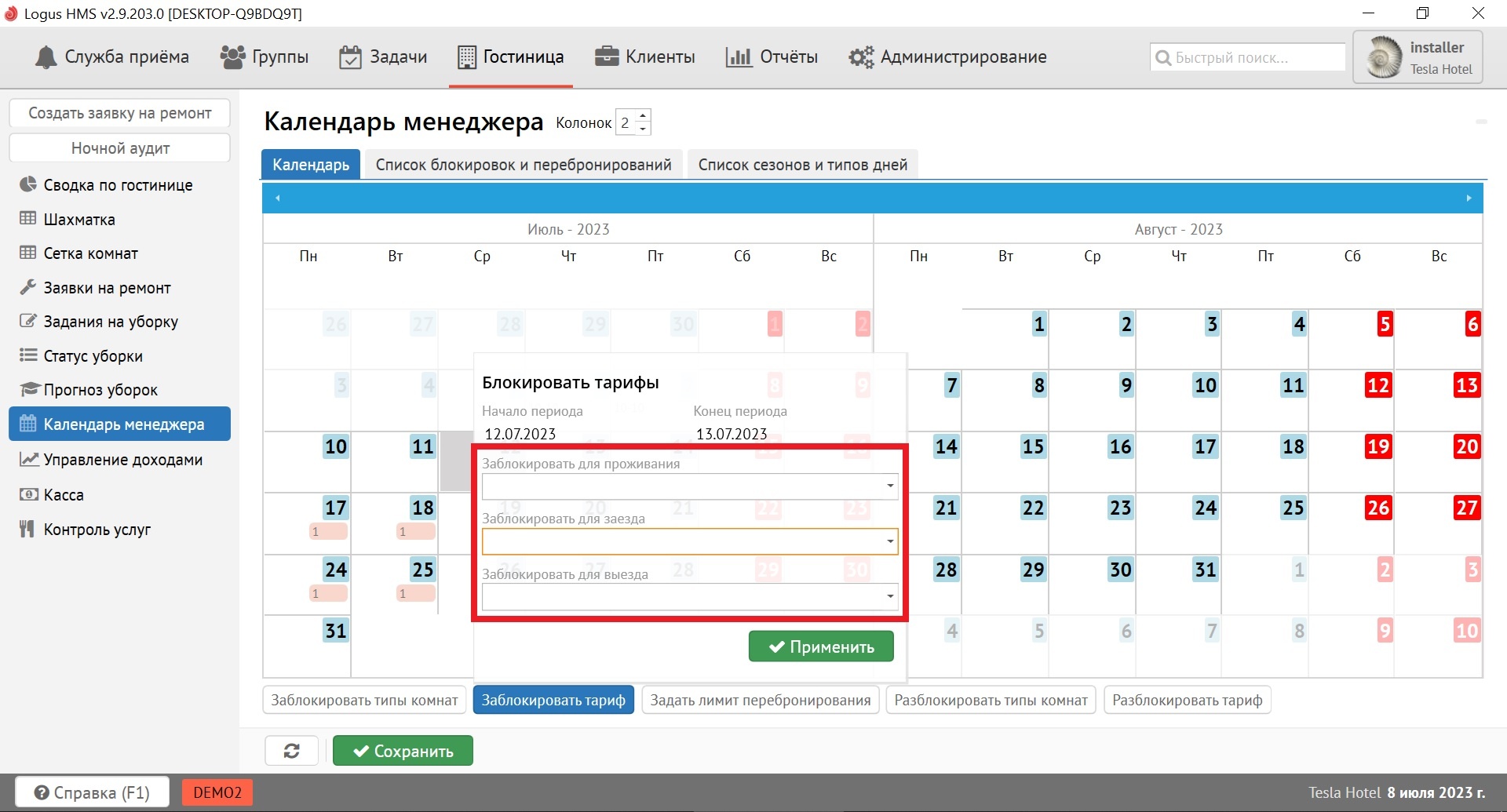Open the Задачи menu
Screen dimensions: 1507x812
coord(383,56)
